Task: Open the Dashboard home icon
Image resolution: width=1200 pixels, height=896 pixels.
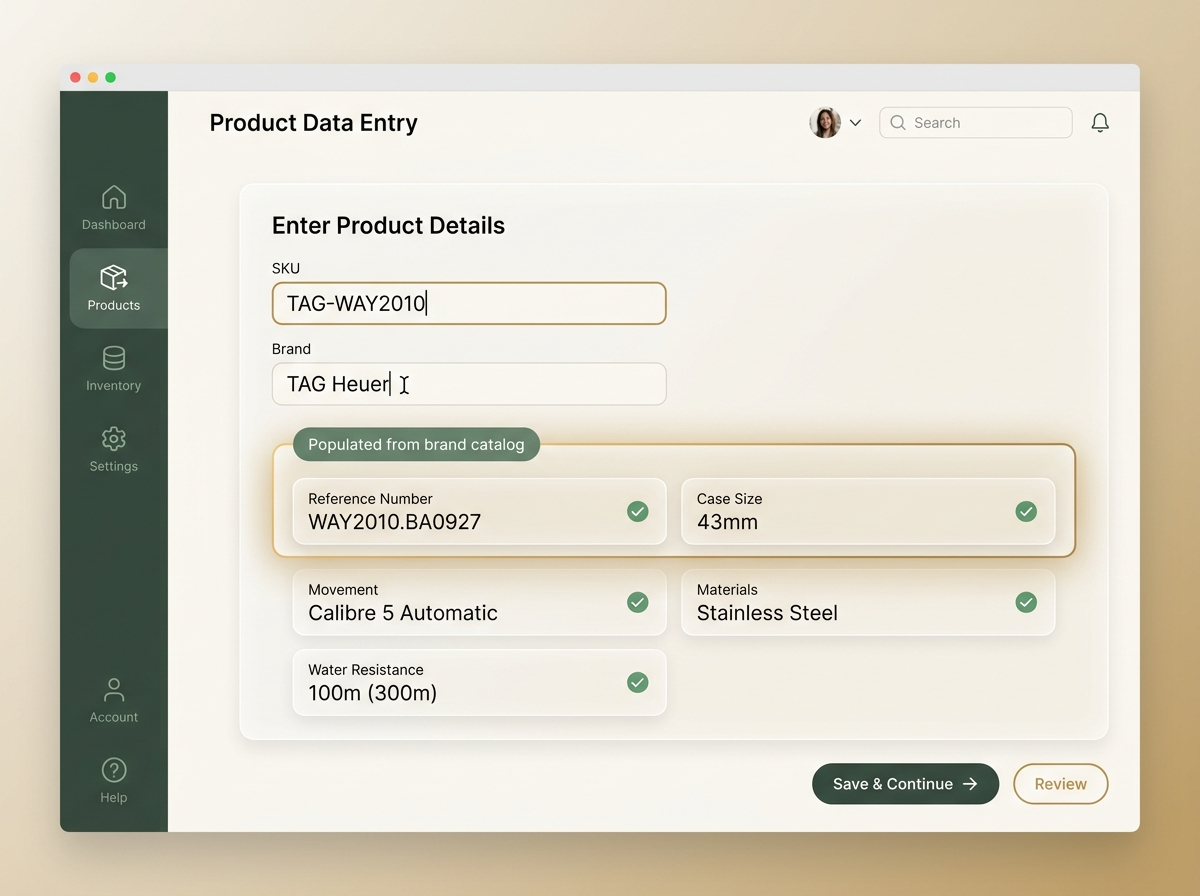Action: (114, 197)
